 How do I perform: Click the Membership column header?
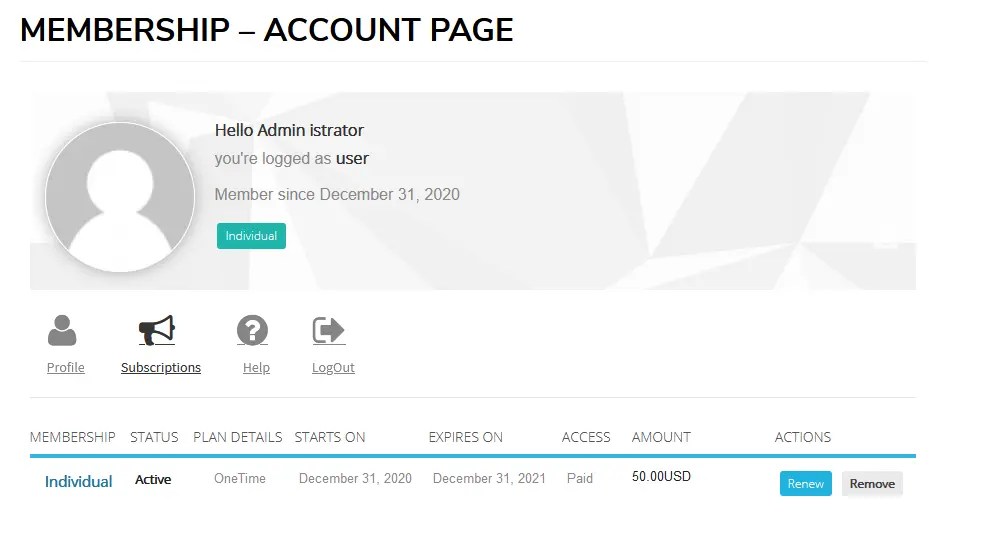pos(72,437)
